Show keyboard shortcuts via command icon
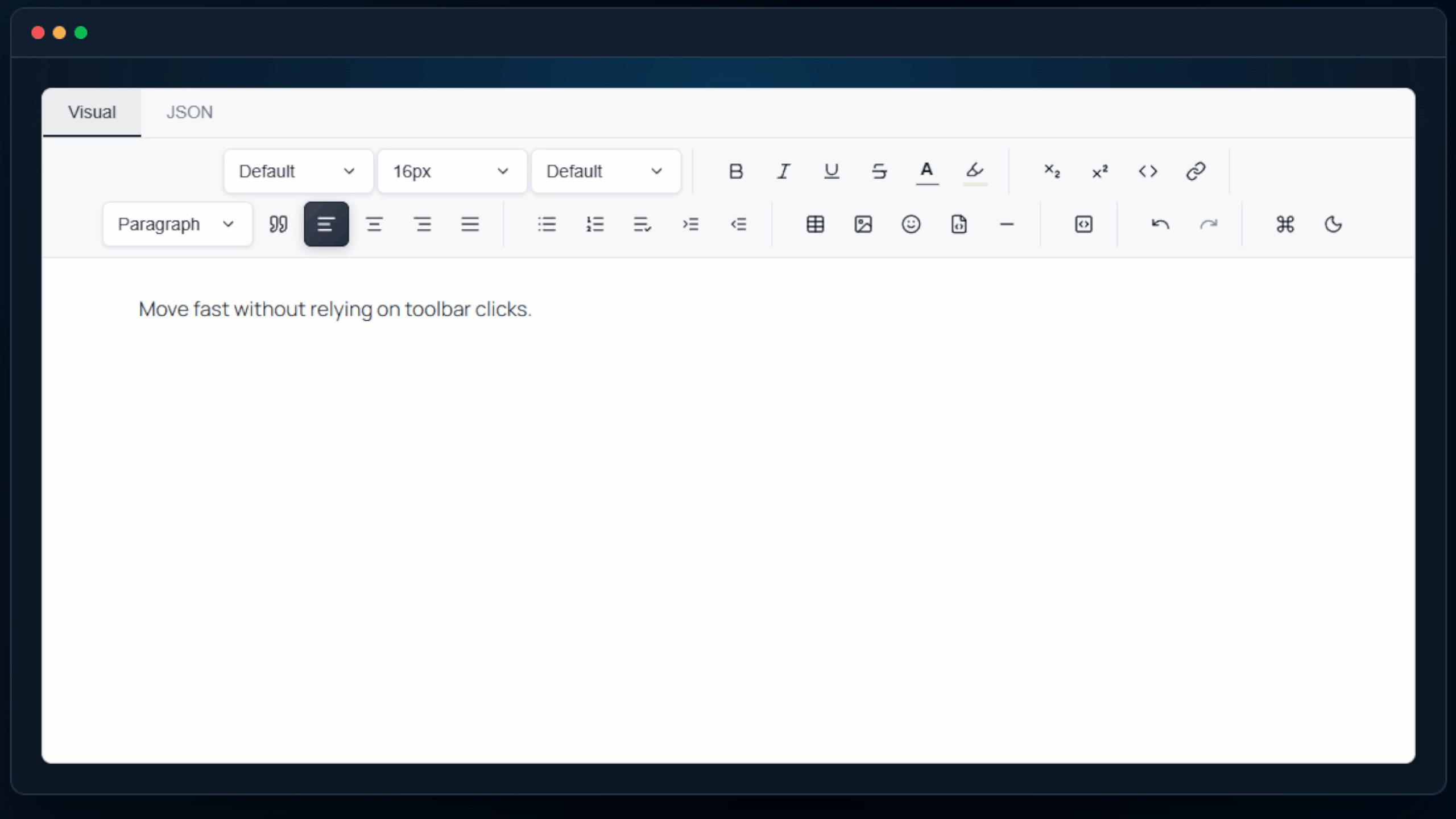Screen dimensions: 1456x819 coord(1285,224)
